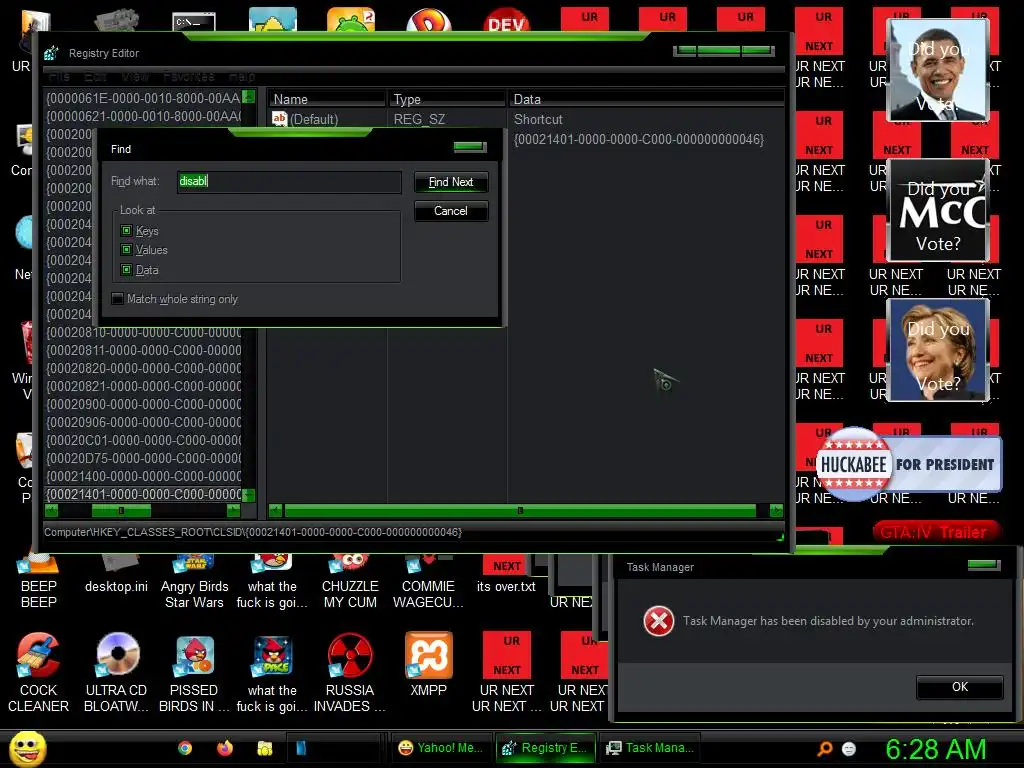This screenshot has width=1024, height=768.
Task: Cancel the Find dialog
Action: 451,211
